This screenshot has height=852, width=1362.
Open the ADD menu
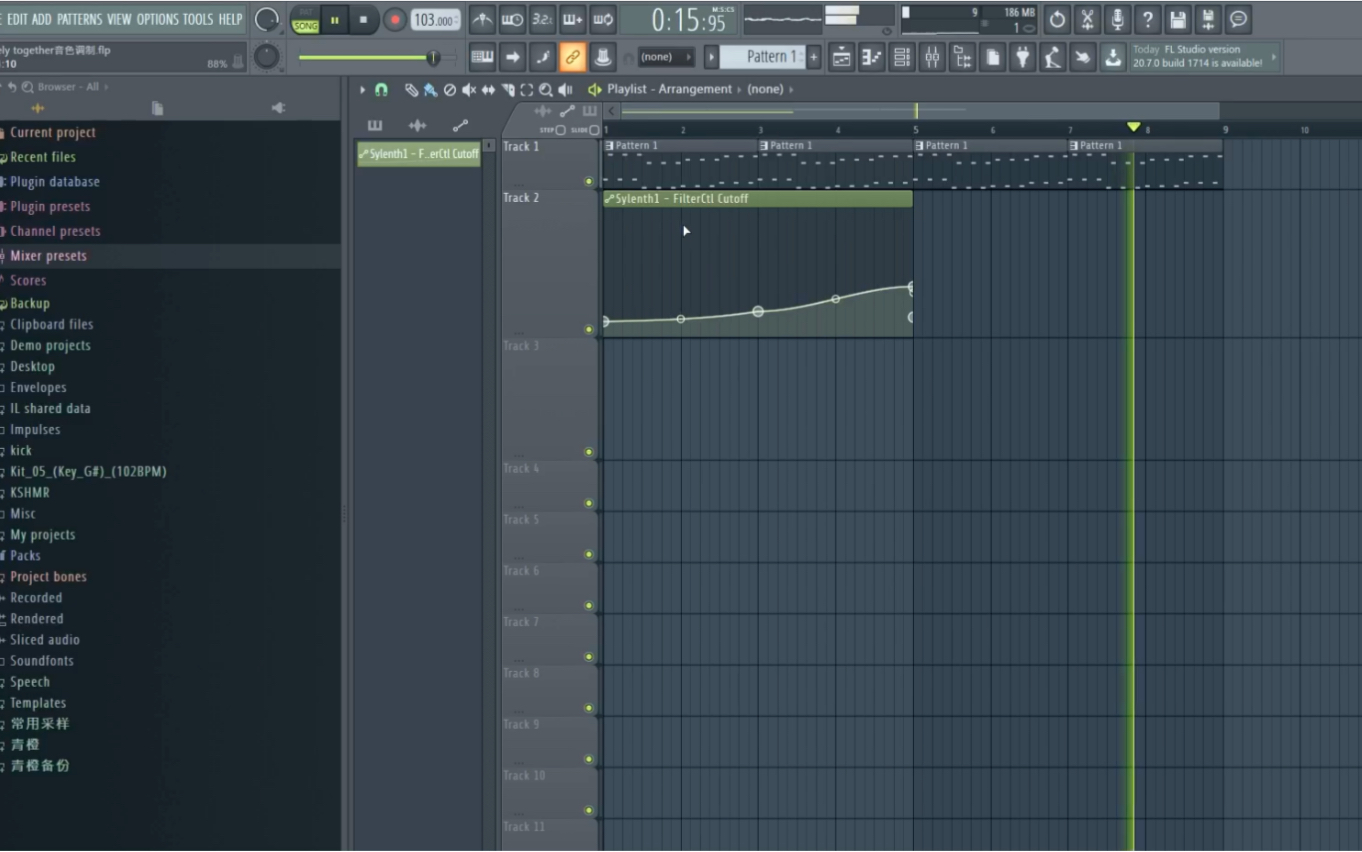point(42,19)
